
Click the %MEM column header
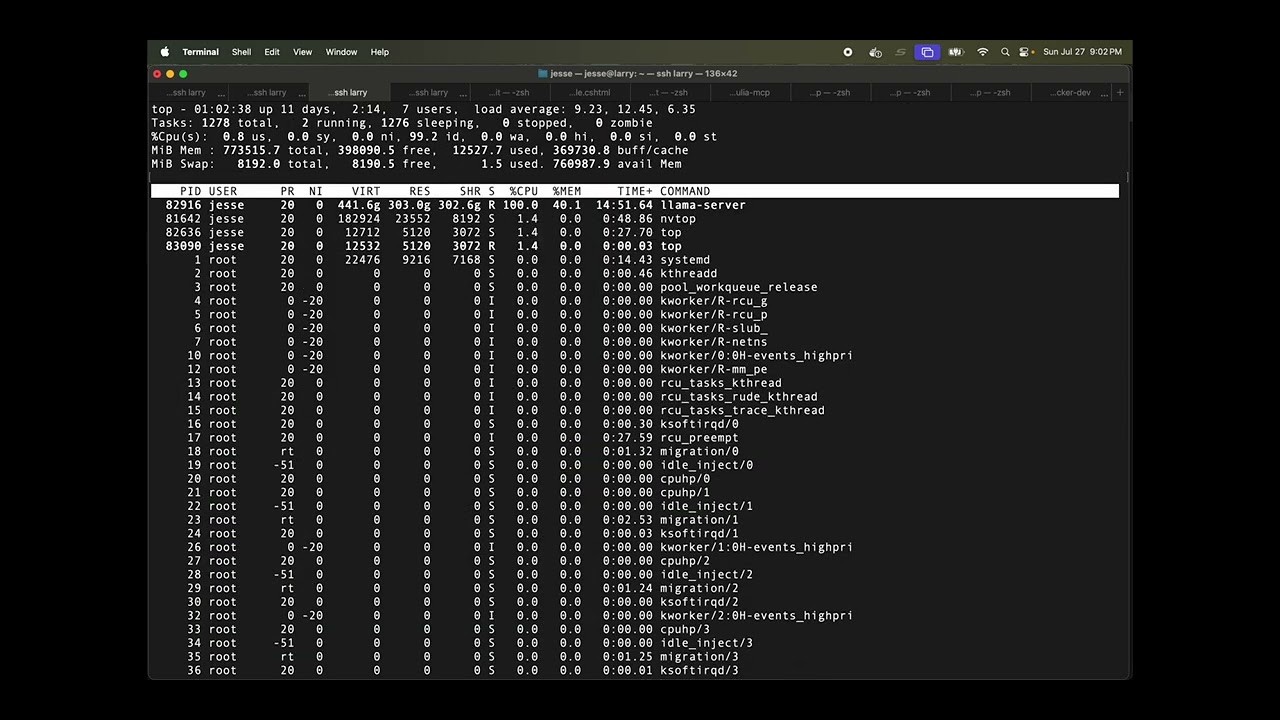point(566,191)
